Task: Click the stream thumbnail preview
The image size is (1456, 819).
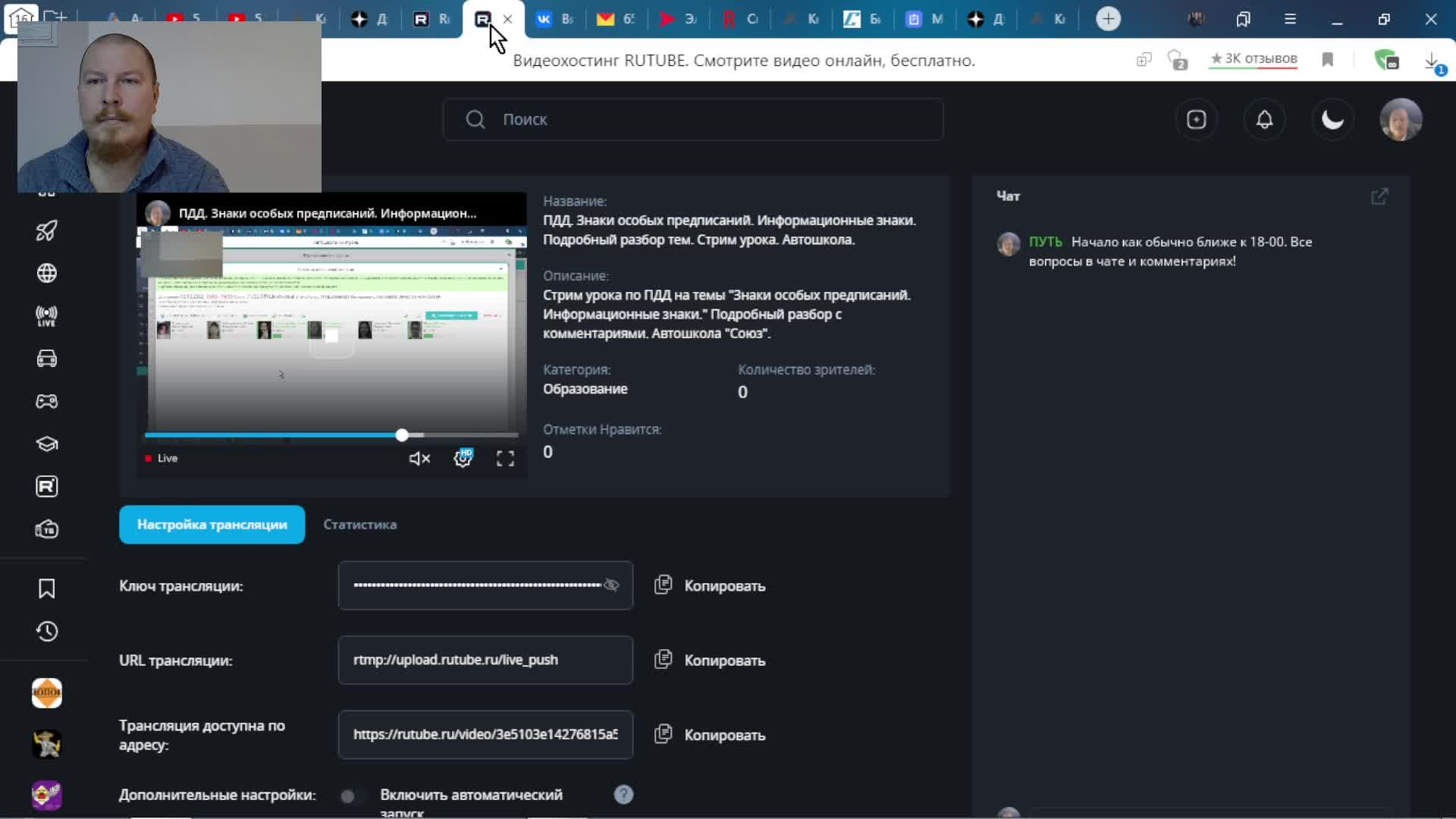Action: [332, 335]
